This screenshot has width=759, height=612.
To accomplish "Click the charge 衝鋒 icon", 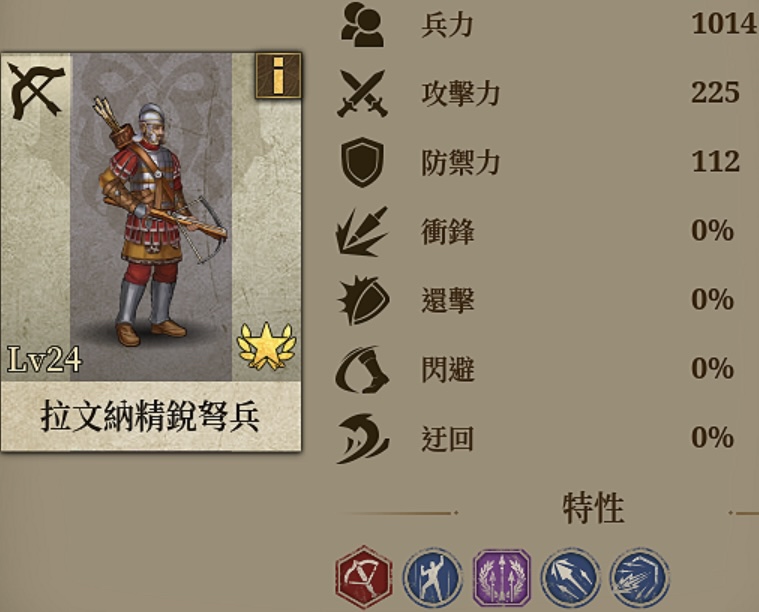I will [x=362, y=231].
